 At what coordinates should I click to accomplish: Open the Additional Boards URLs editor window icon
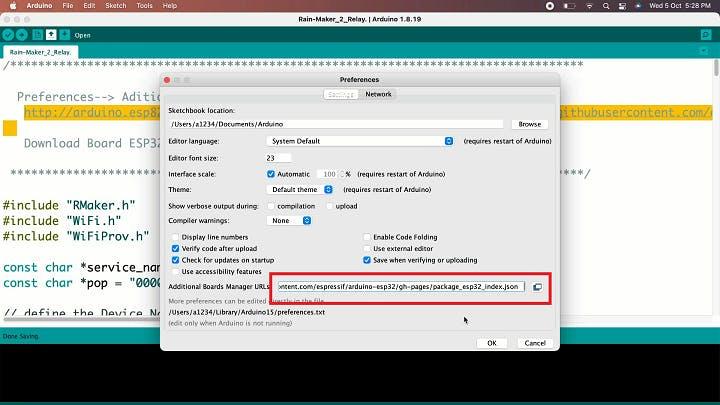(537, 287)
